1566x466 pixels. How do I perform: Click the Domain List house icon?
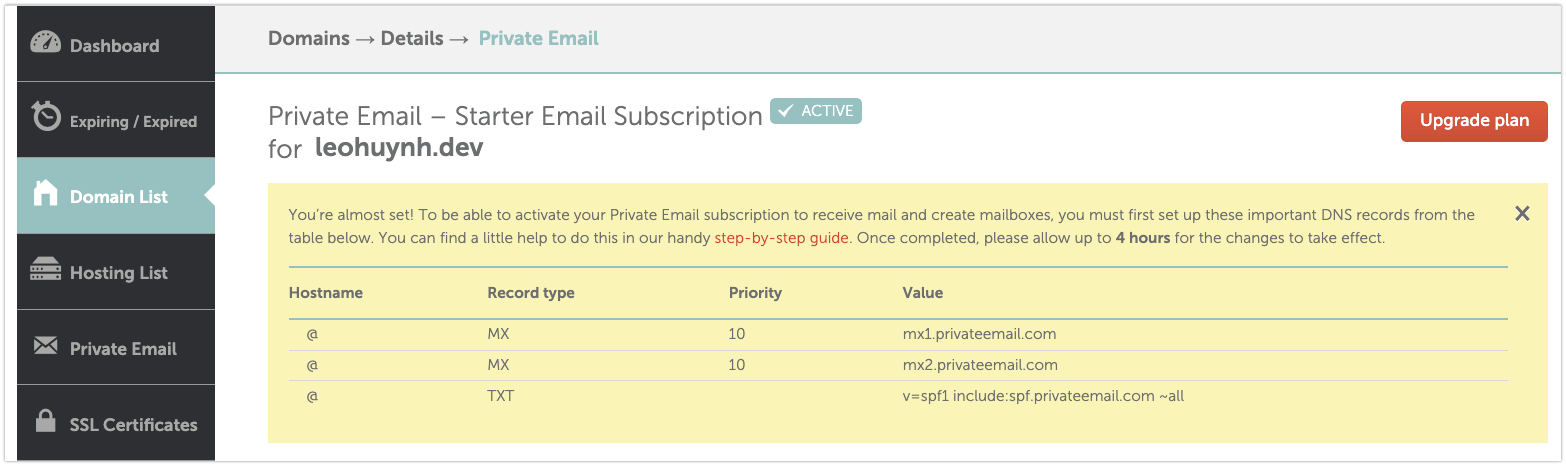coord(46,195)
